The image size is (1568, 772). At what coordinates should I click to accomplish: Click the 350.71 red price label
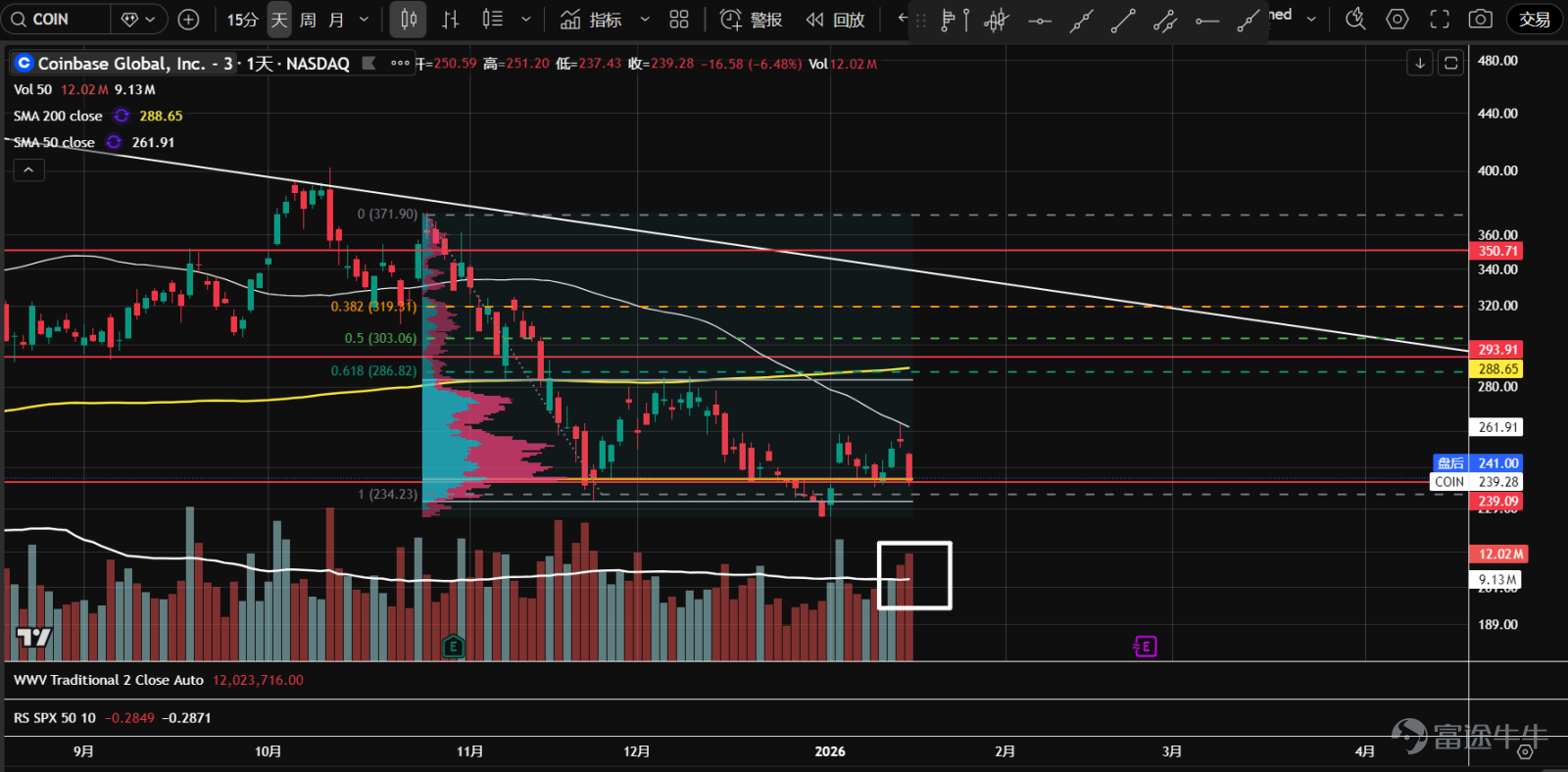(1497, 251)
